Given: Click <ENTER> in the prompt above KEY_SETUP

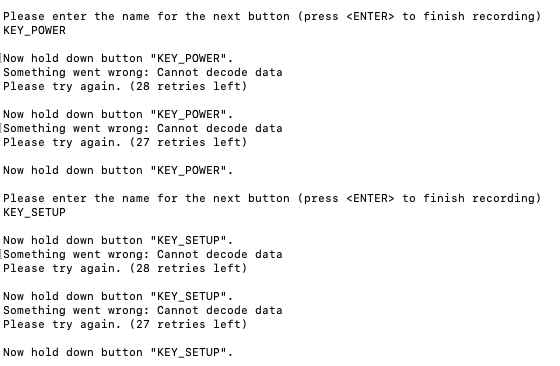Looking at the screenshot, I should pyautogui.click(x=370, y=199).
